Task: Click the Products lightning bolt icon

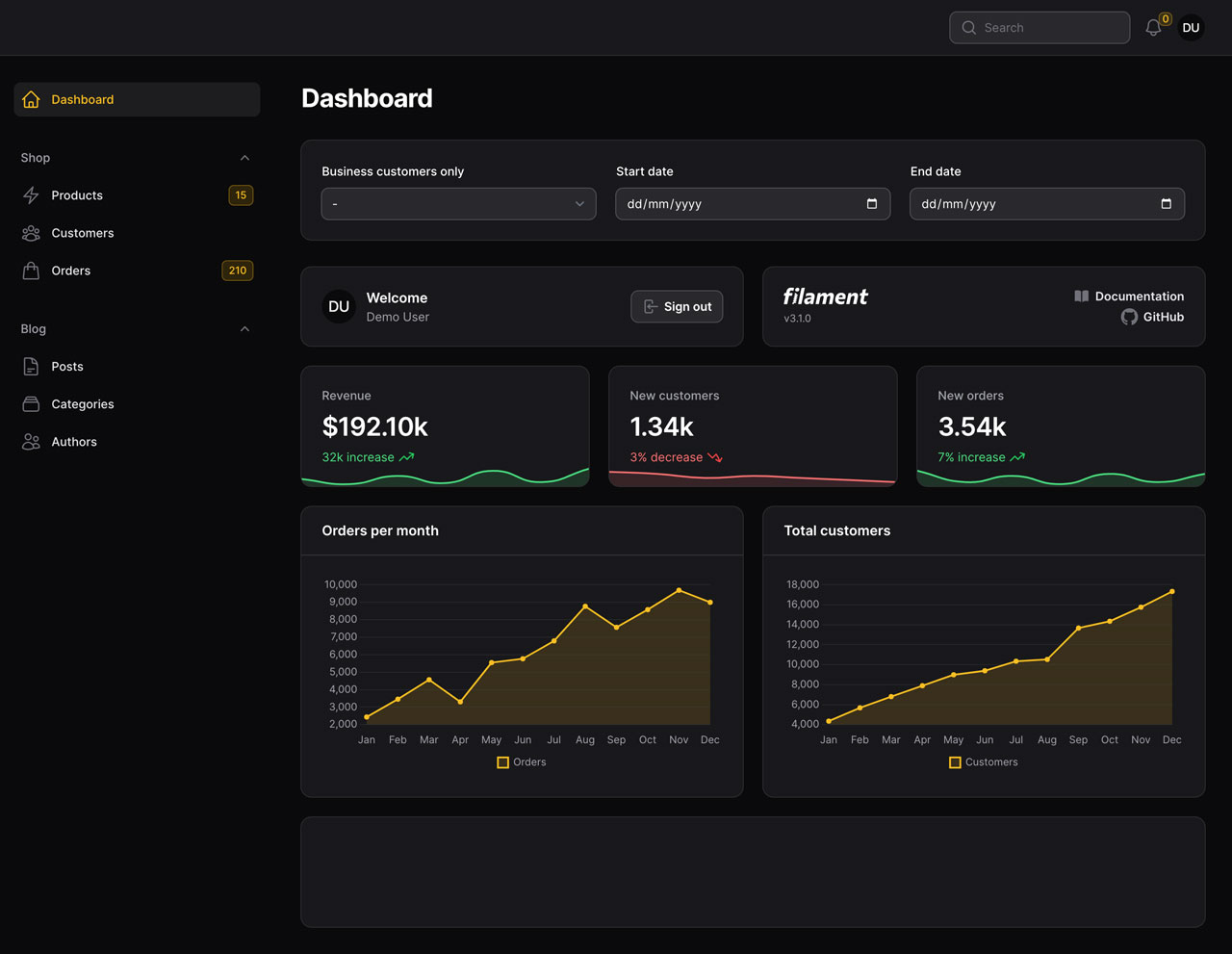Action: pyautogui.click(x=31, y=195)
